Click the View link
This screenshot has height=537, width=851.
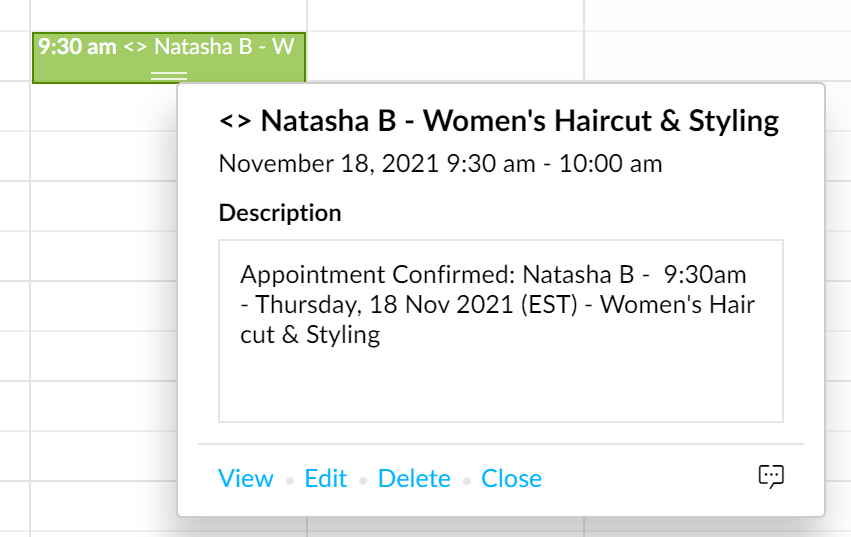coord(245,479)
